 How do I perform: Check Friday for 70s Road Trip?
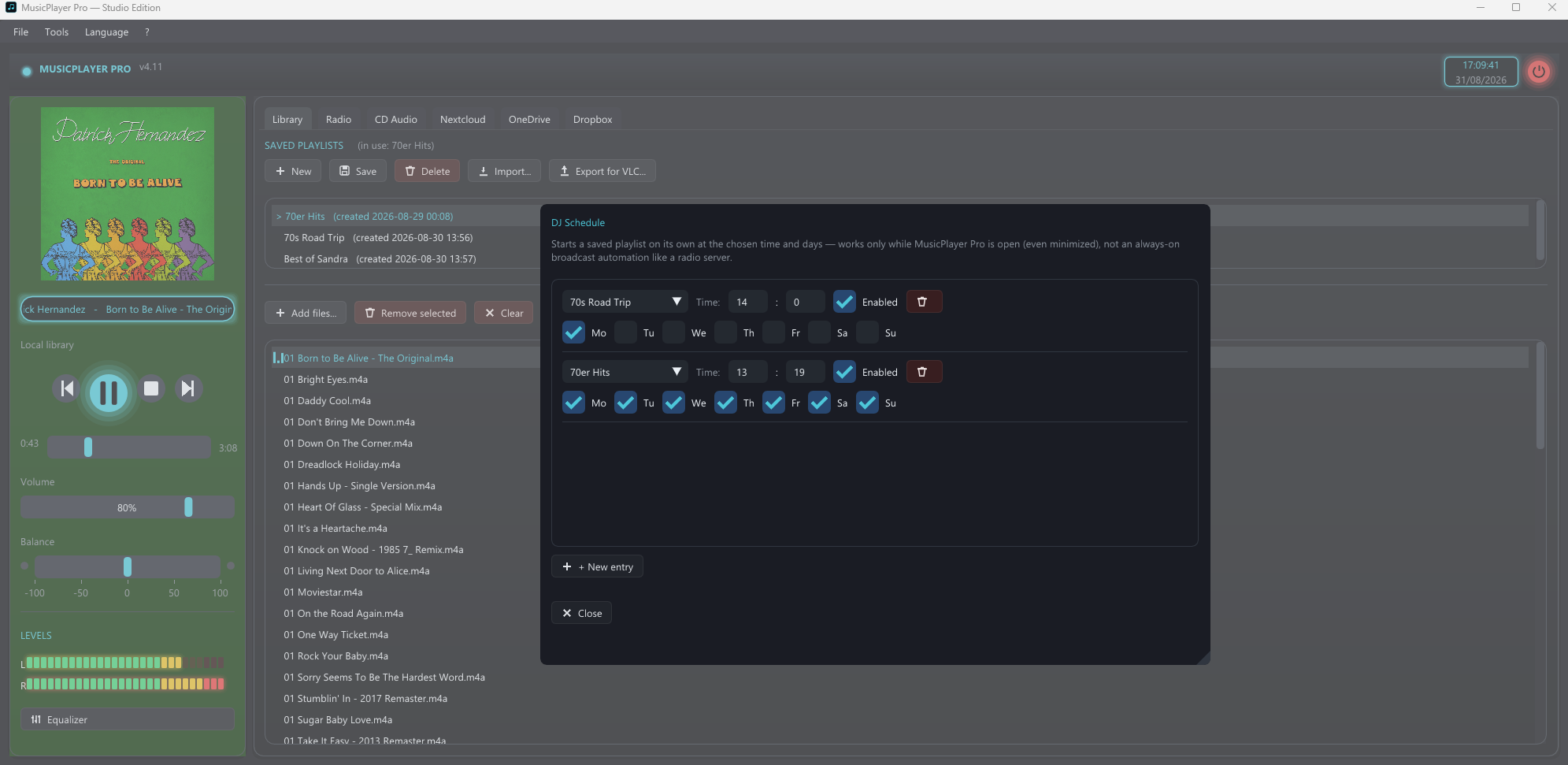pyautogui.click(x=773, y=332)
